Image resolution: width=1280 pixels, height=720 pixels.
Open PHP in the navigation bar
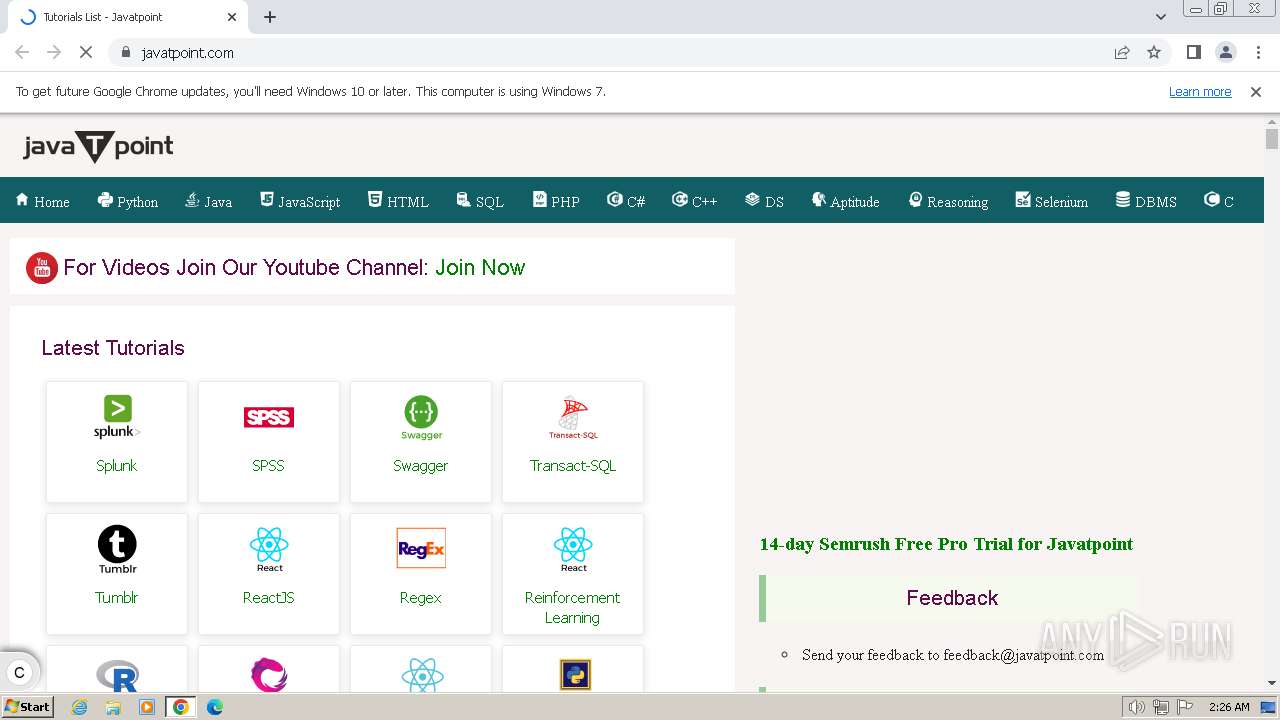coord(556,201)
